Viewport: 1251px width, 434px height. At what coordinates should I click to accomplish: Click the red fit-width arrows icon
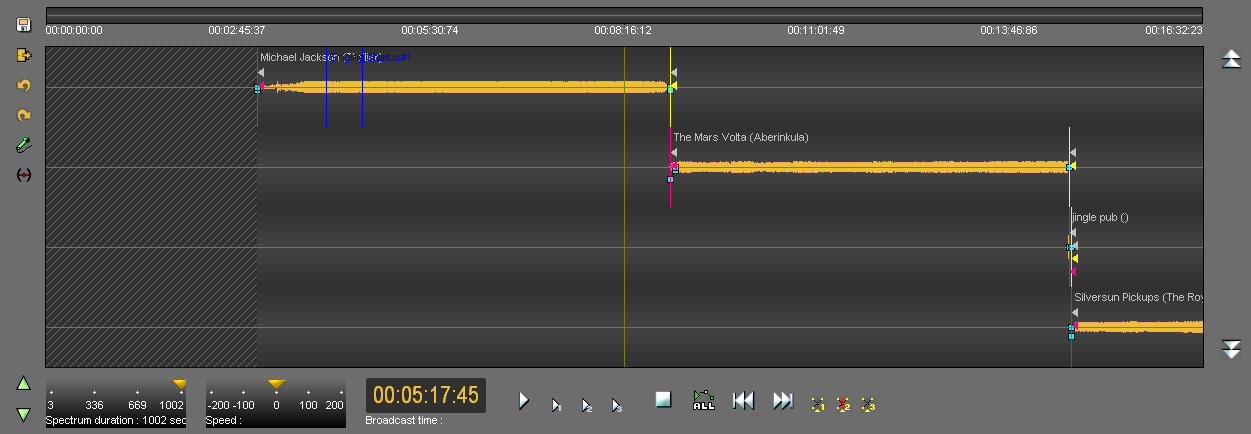coord(24,175)
